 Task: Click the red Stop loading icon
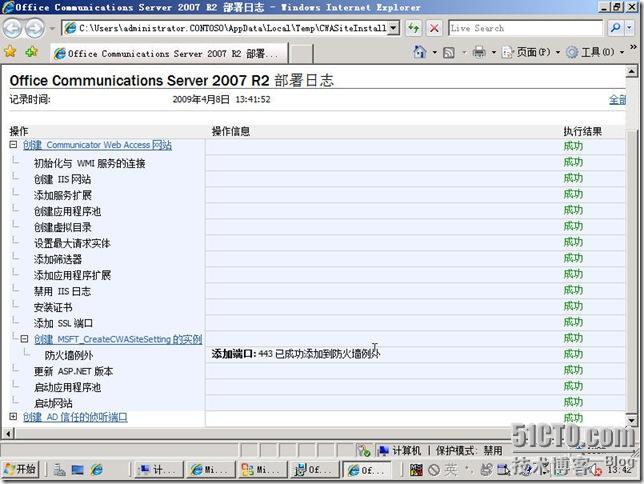point(434,28)
